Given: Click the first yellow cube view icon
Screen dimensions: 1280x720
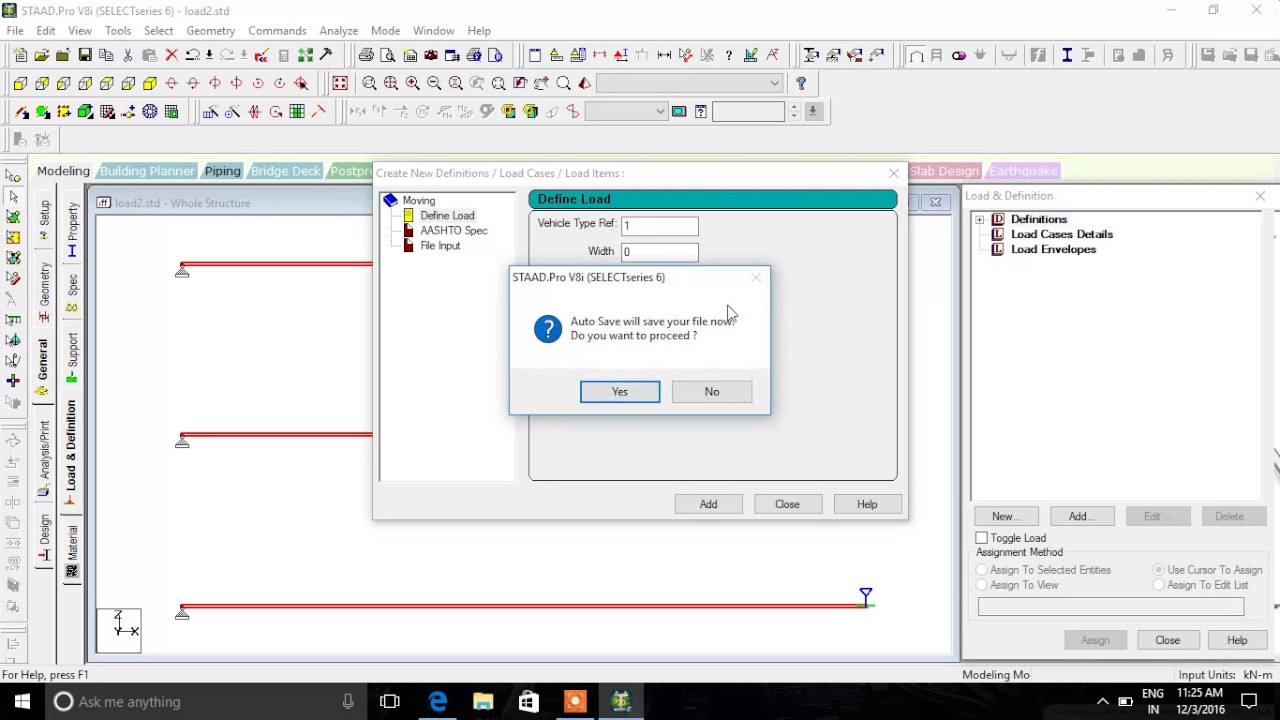Looking at the screenshot, I should (x=20, y=84).
